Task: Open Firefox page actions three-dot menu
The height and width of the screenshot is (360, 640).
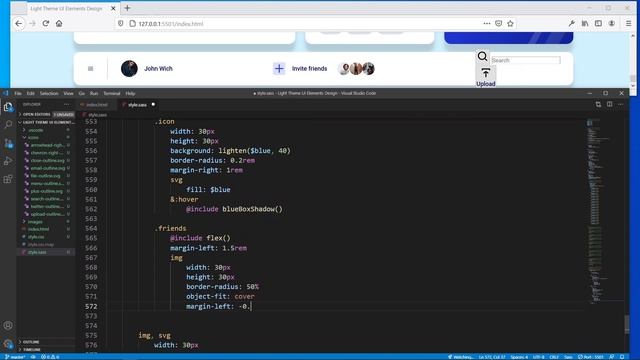Action: 487,24
